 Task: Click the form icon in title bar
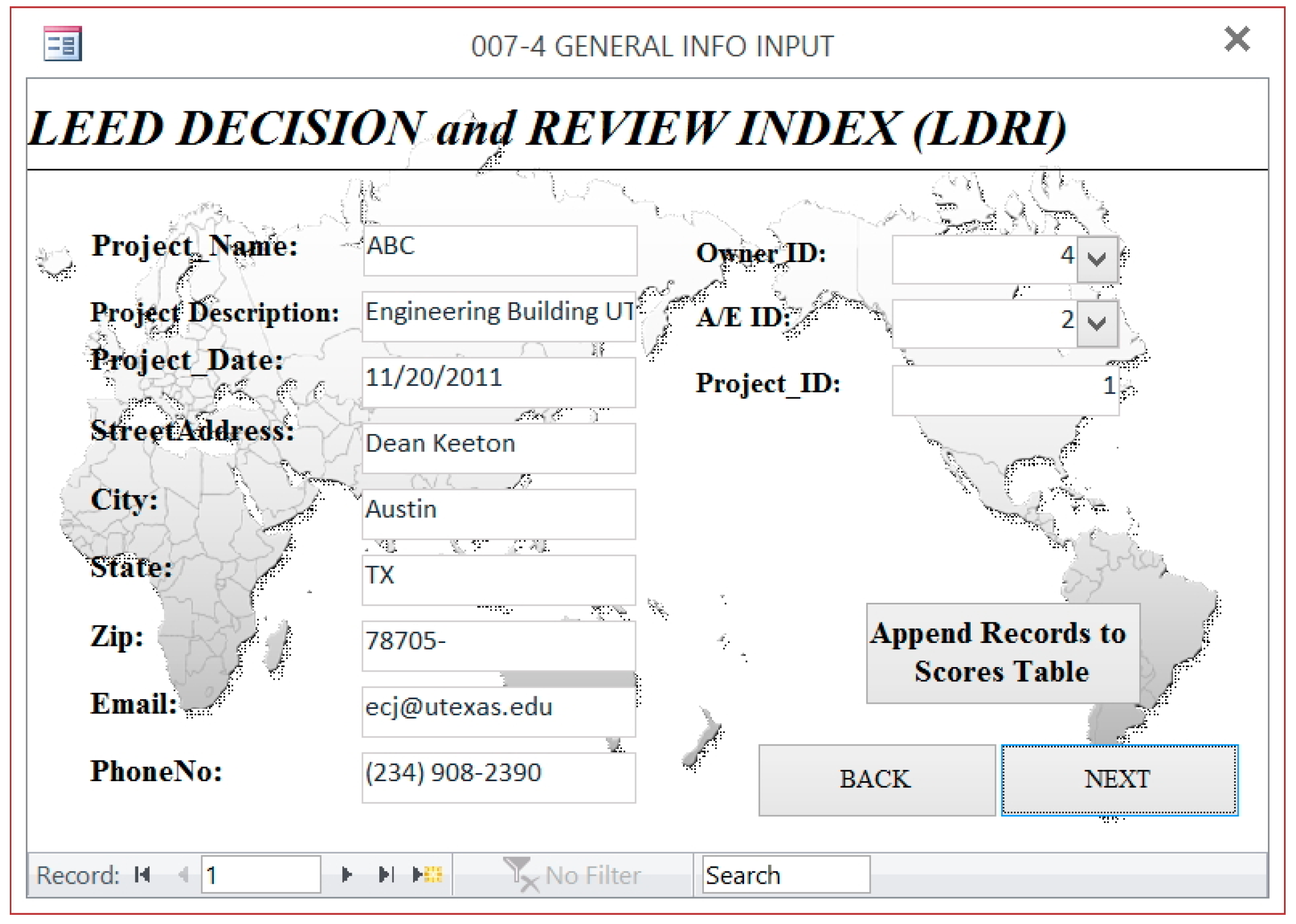[x=63, y=44]
